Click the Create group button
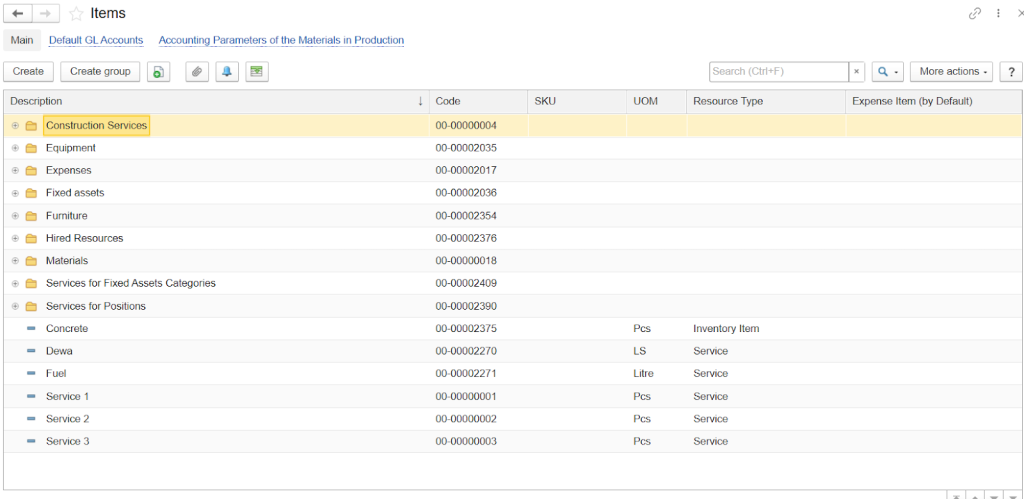This screenshot has height=499, width=1024. pyautogui.click(x=100, y=72)
